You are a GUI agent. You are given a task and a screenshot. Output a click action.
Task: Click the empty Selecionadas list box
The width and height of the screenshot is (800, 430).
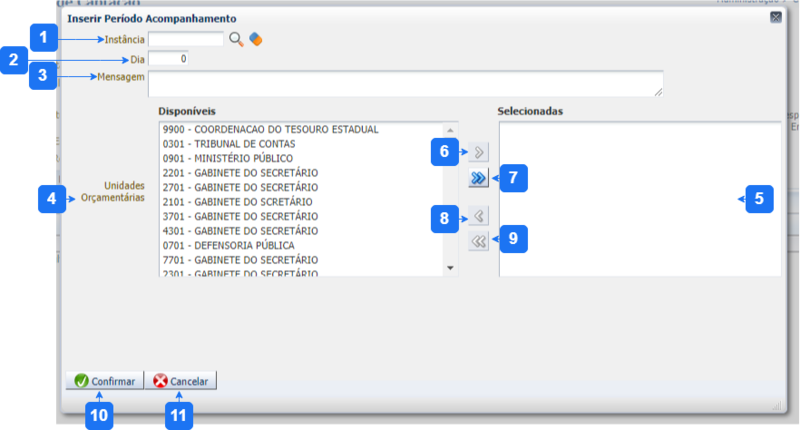[640, 200]
